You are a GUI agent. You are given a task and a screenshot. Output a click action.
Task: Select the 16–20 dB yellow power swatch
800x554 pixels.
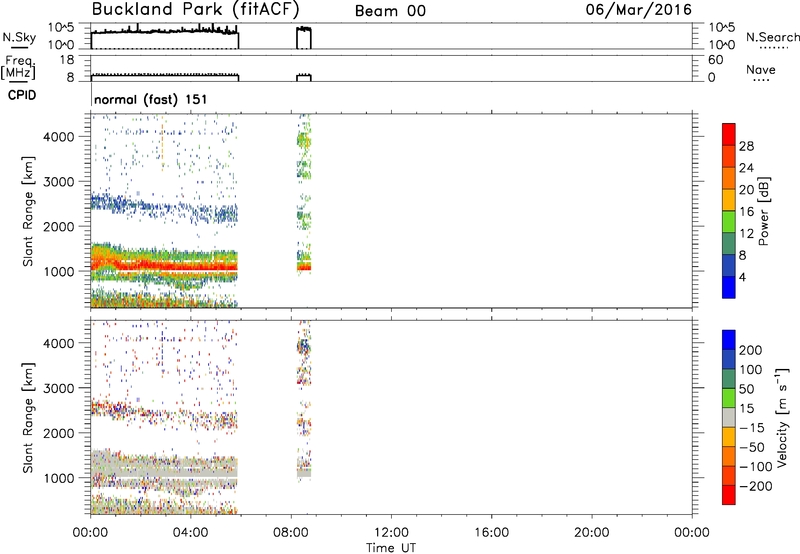click(729, 199)
